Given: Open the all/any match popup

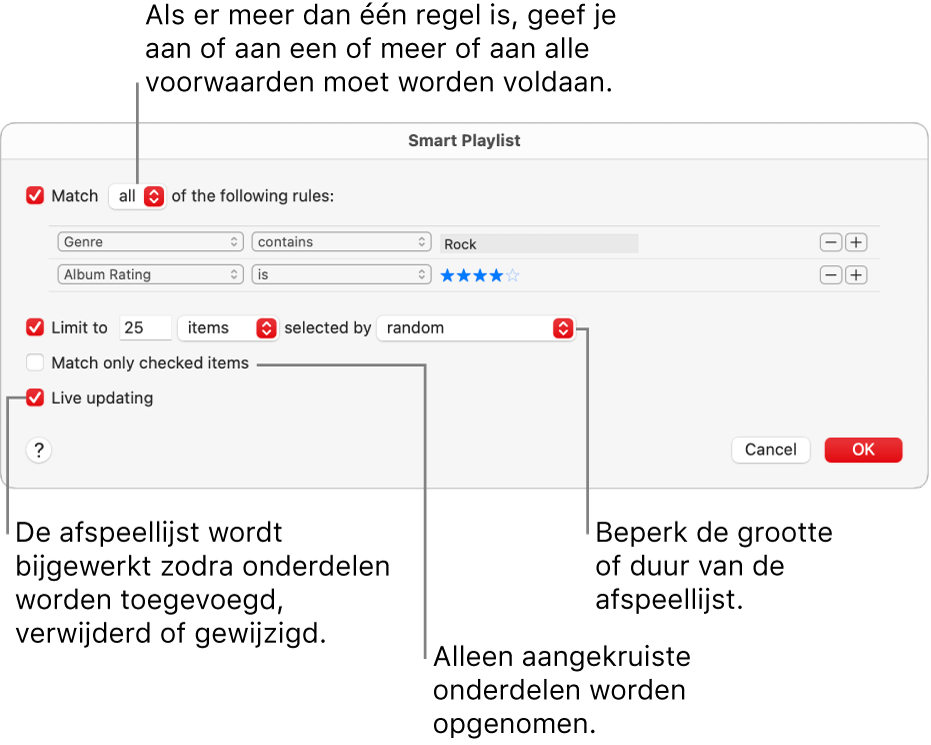Looking at the screenshot, I should pyautogui.click(x=137, y=196).
